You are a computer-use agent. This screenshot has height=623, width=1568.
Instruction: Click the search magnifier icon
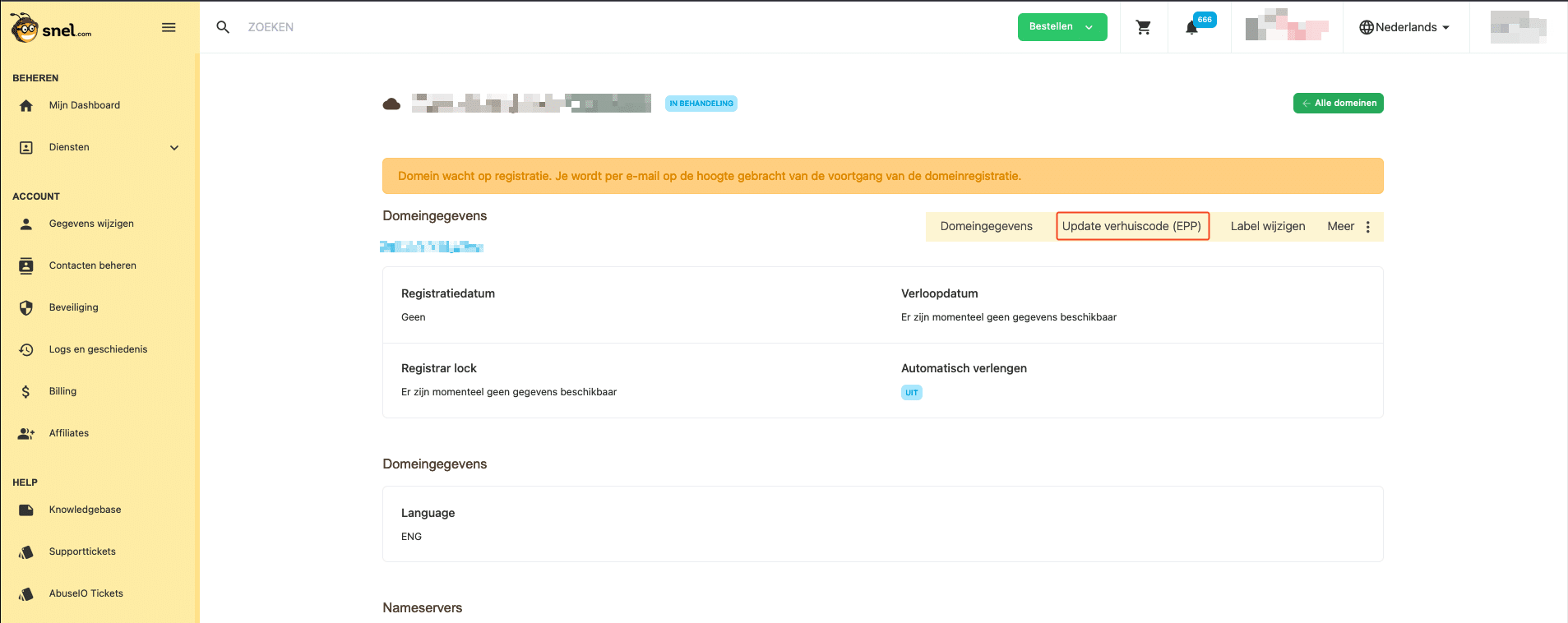tap(223, 27)
